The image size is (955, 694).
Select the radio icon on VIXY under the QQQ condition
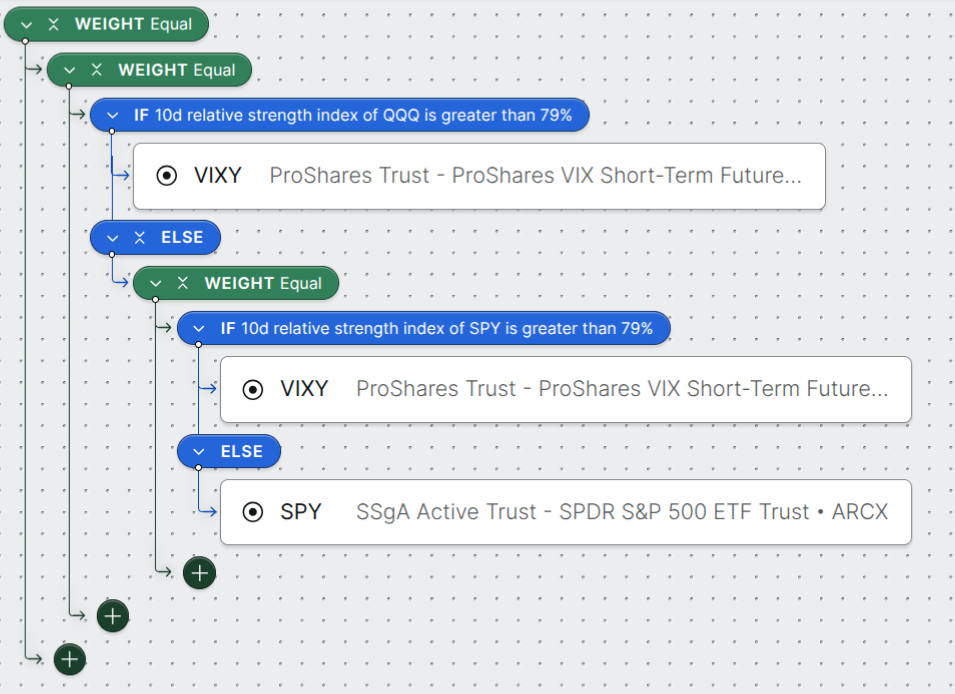(x=167, y=176)
